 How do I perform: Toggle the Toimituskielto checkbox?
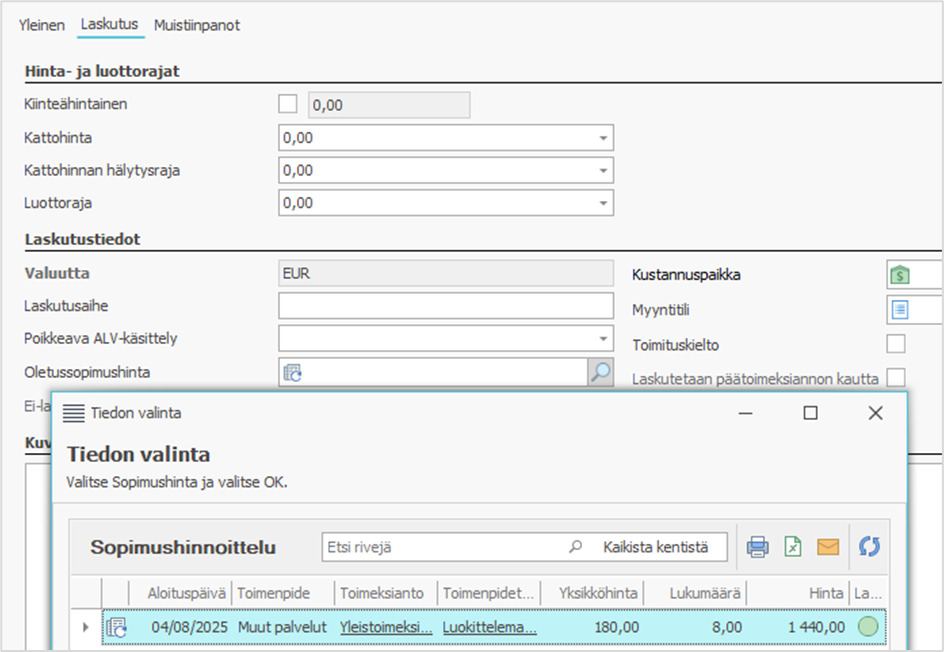(896, 344)
